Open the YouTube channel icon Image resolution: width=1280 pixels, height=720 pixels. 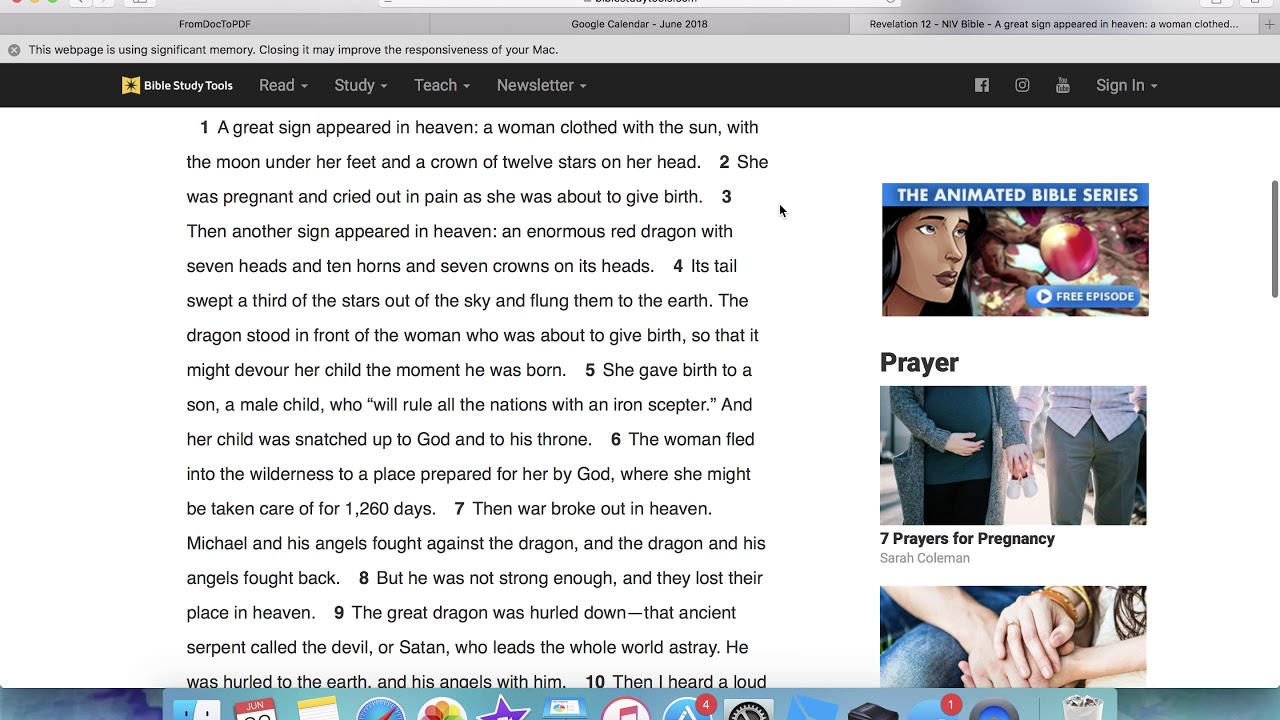[1063, 85]
